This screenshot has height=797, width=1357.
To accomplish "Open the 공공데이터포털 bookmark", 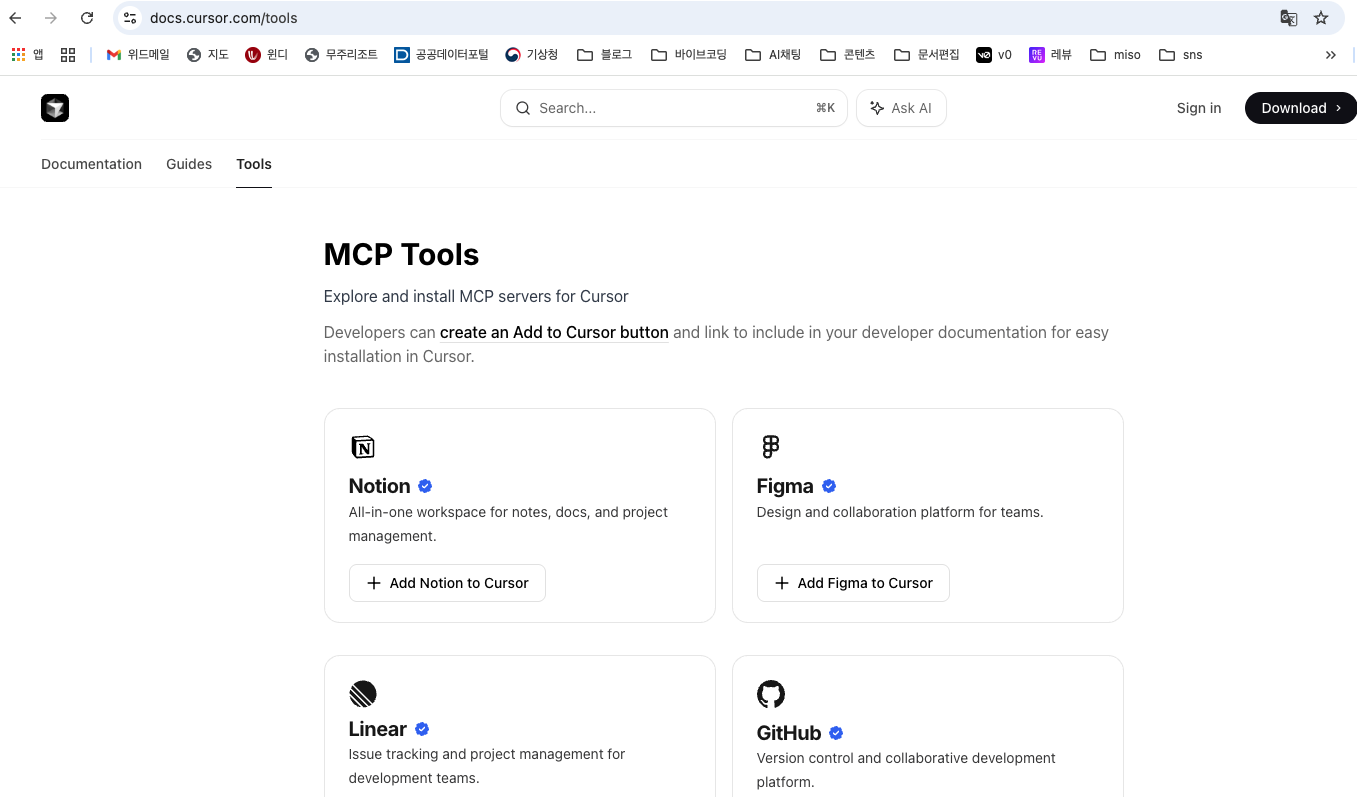I will click(441, 55).
